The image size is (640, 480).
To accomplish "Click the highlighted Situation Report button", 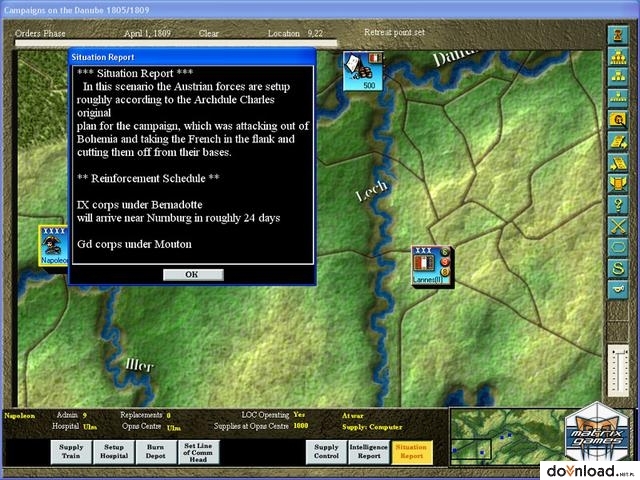I will point(411,451).
